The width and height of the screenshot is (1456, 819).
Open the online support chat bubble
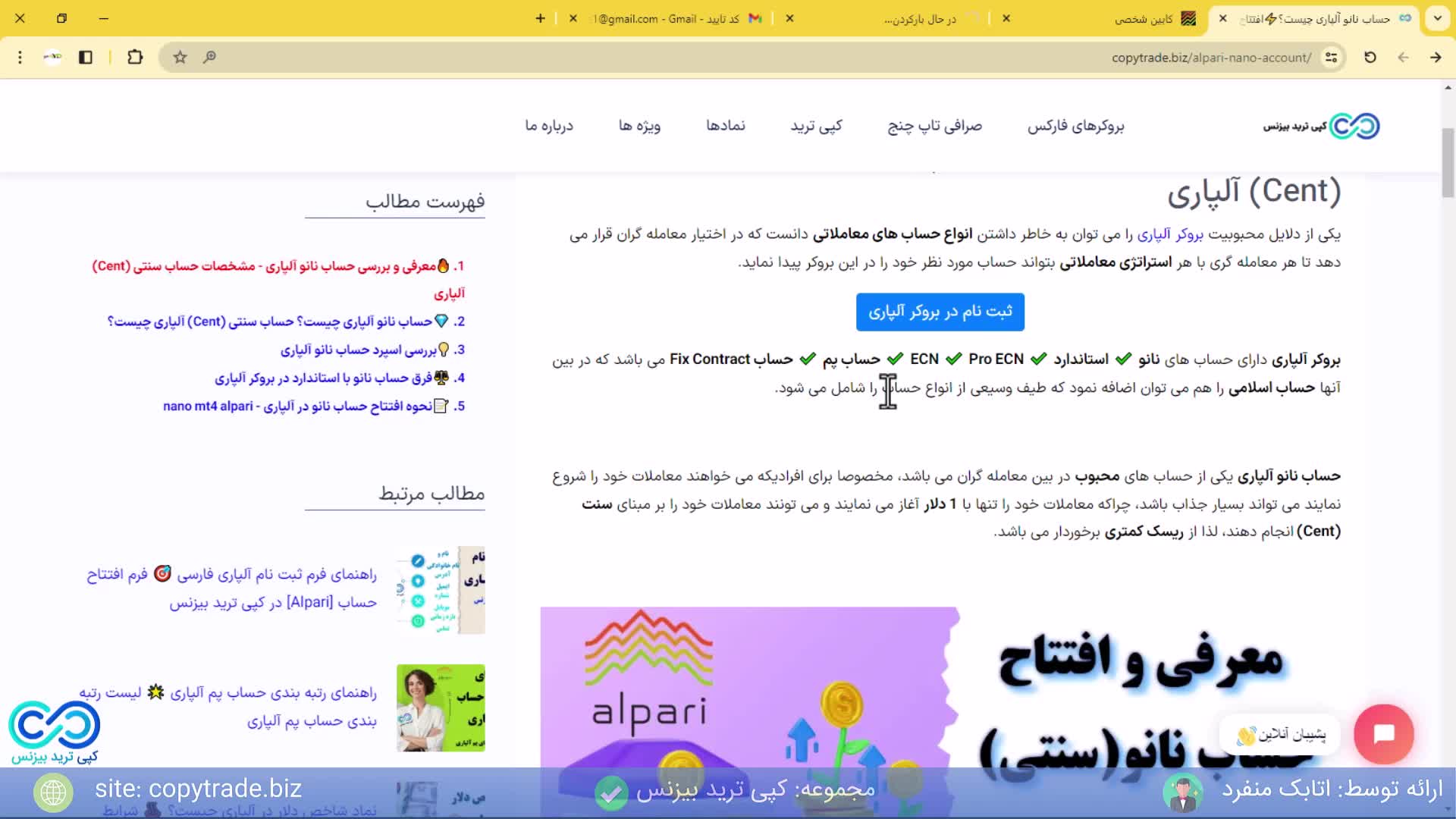1383,734
